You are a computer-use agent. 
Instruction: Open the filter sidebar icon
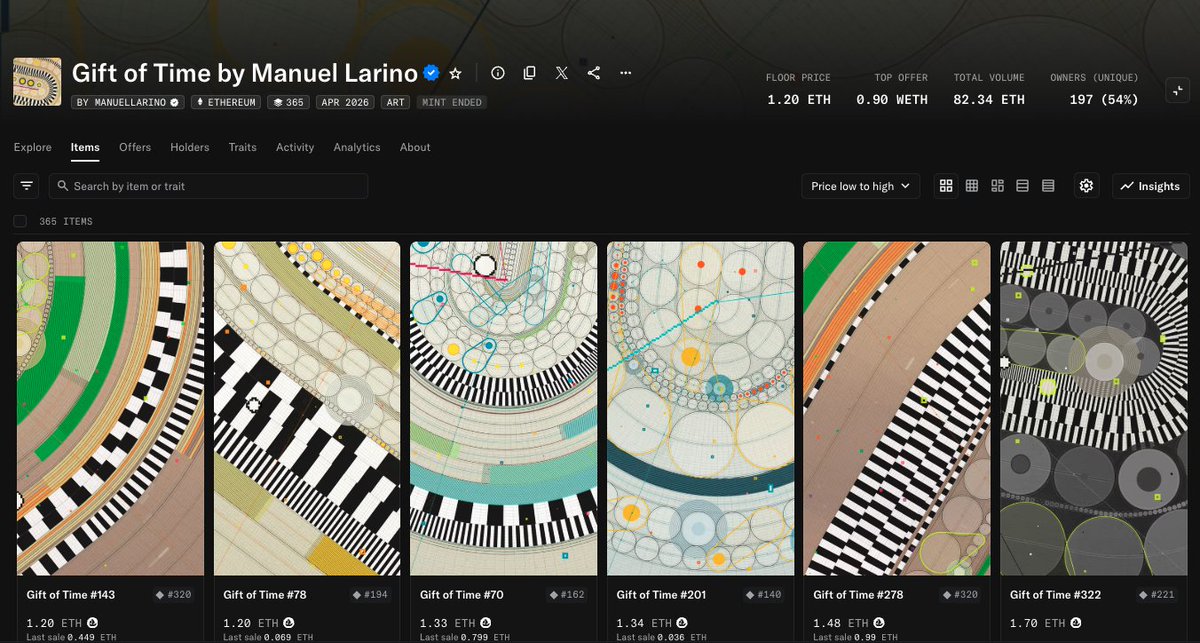(27, 186)
